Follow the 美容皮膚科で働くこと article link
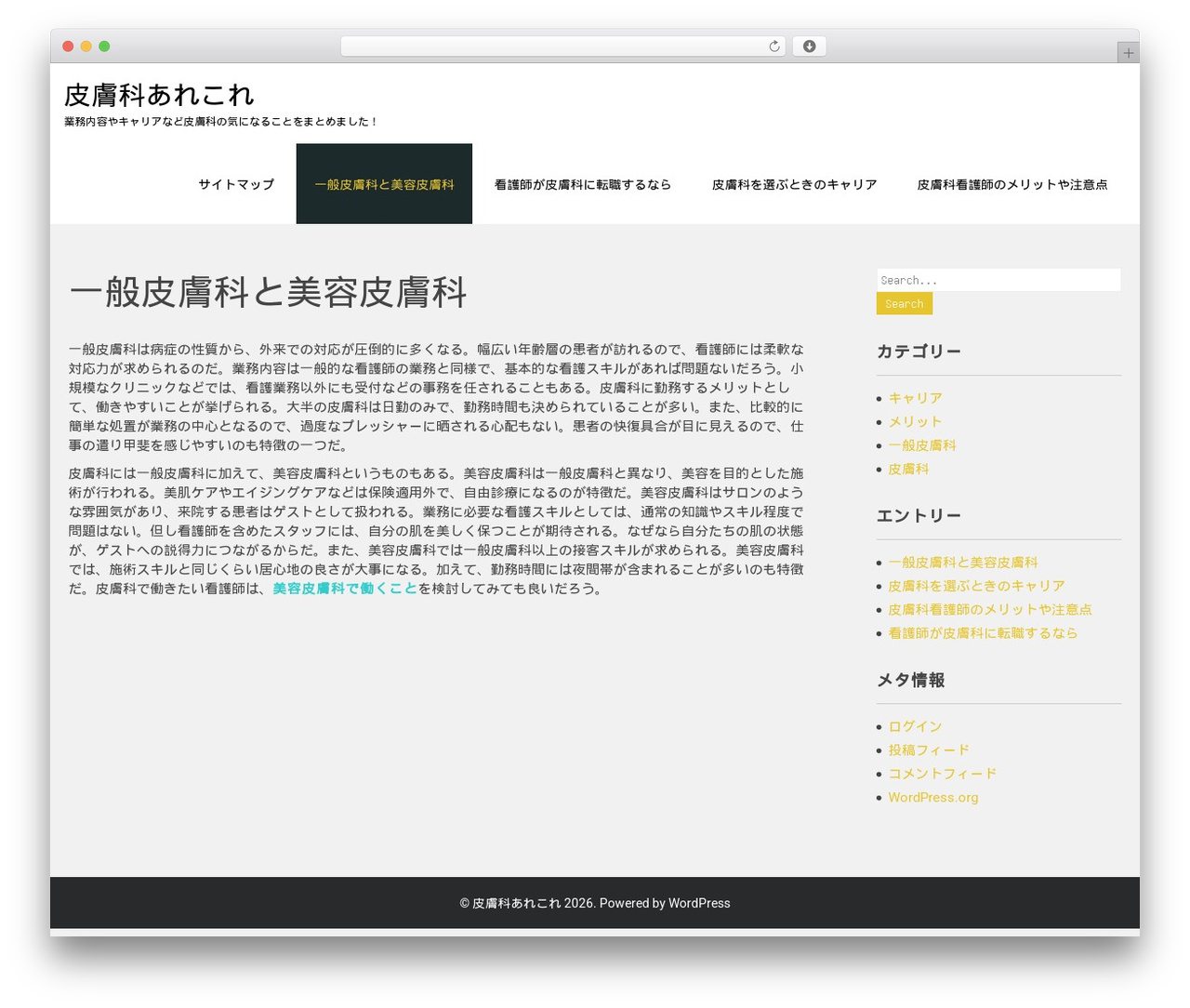 point(345,589)
